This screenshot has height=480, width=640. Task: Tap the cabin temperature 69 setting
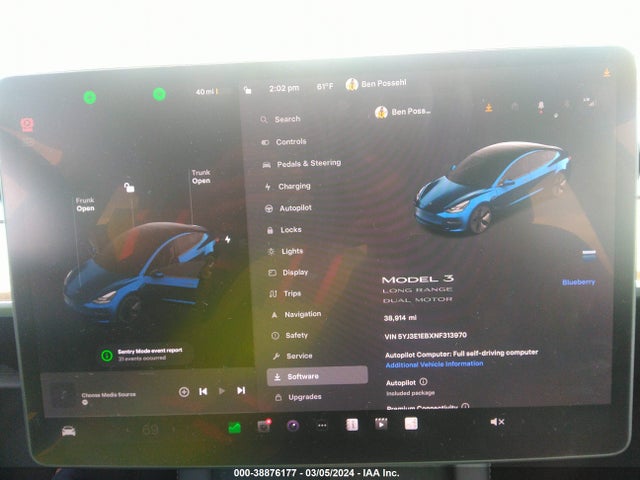(x=150, y=430)
